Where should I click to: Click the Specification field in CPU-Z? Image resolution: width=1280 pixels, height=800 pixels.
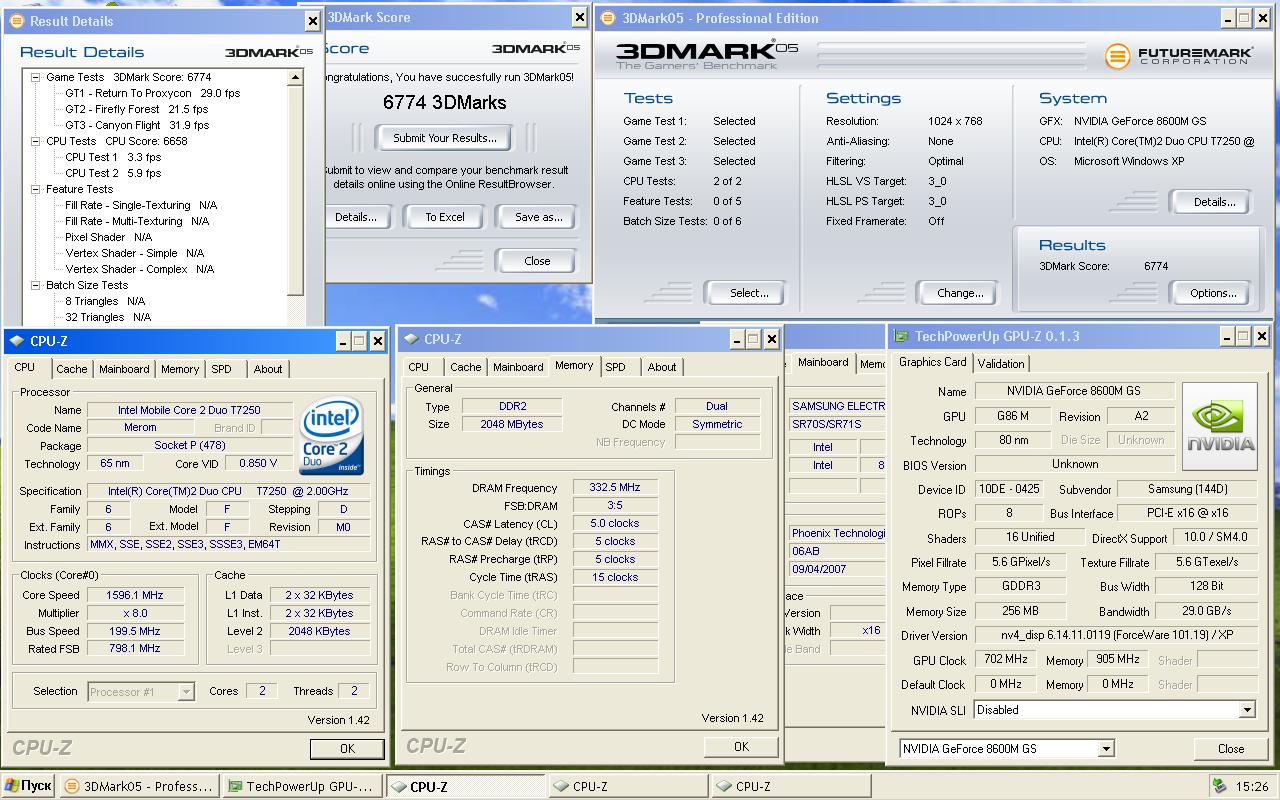tap(228, 491)
